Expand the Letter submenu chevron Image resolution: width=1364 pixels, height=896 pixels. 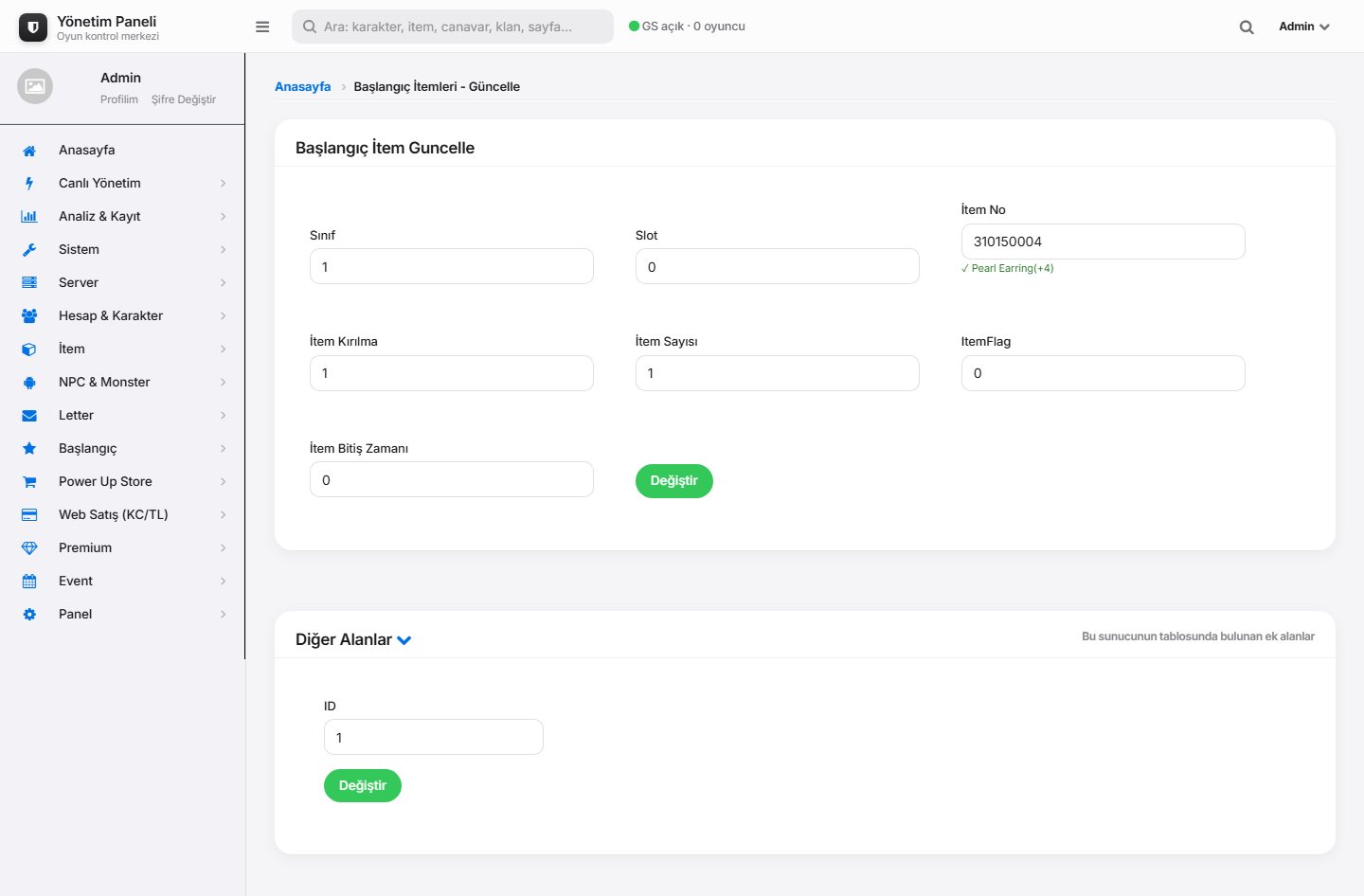pos(224,416)
